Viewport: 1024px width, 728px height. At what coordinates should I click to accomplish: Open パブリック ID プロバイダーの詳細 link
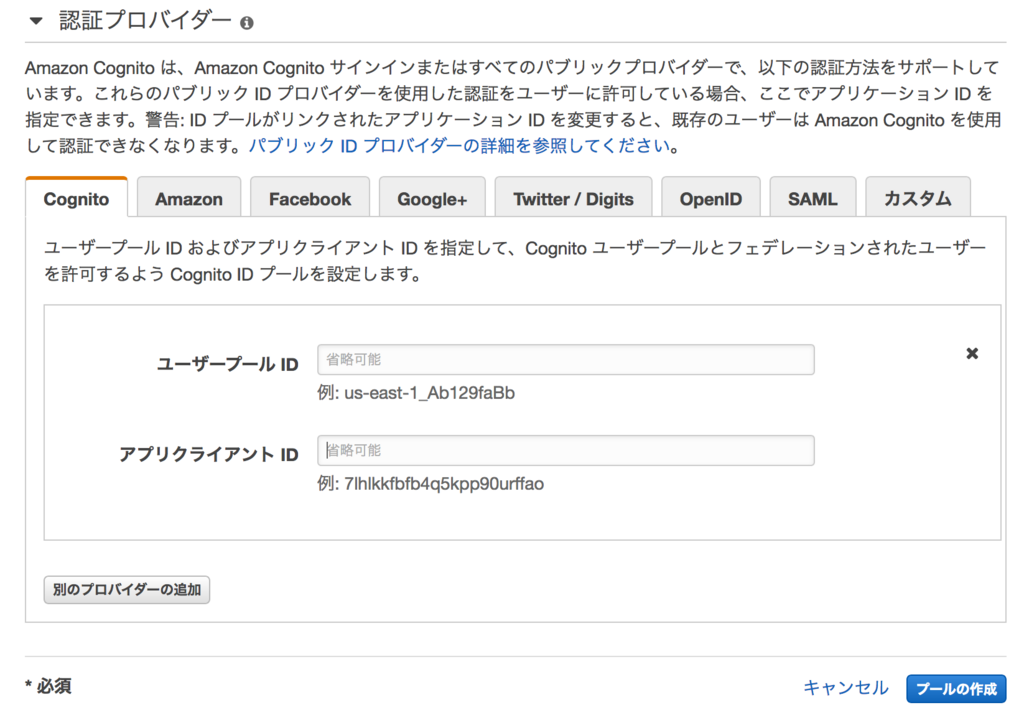click(x=459, y=146)
